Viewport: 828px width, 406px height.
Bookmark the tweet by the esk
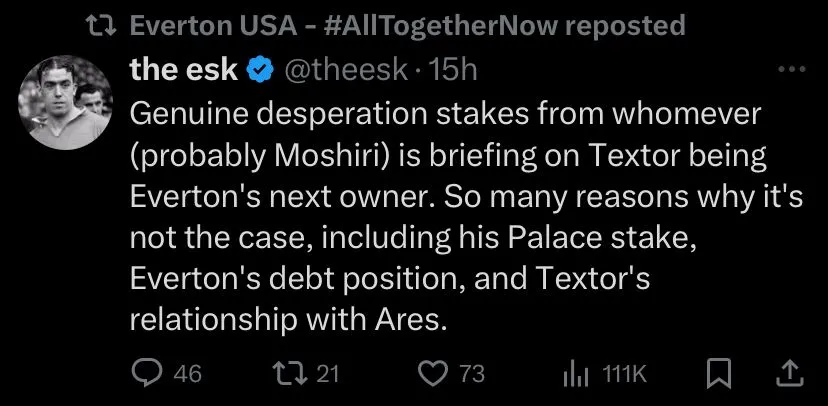coord(717,374)
